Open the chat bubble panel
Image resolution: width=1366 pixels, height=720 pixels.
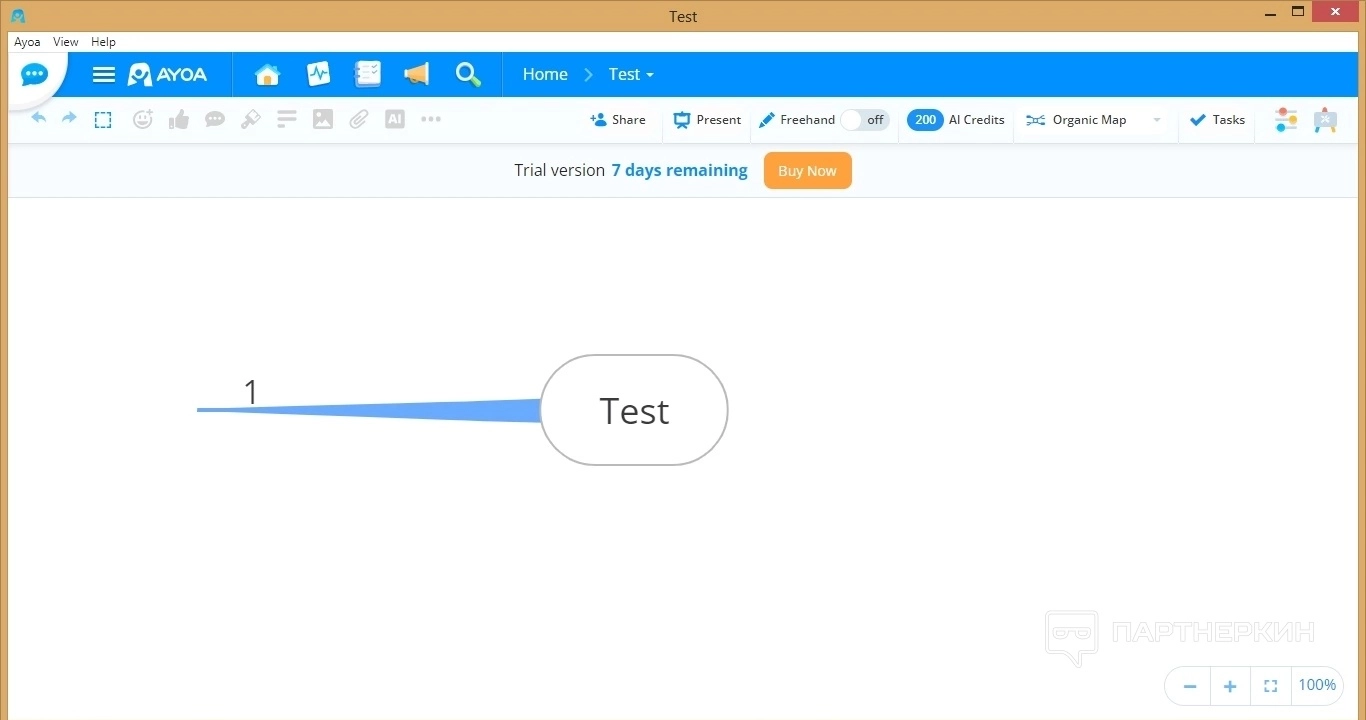35,75
